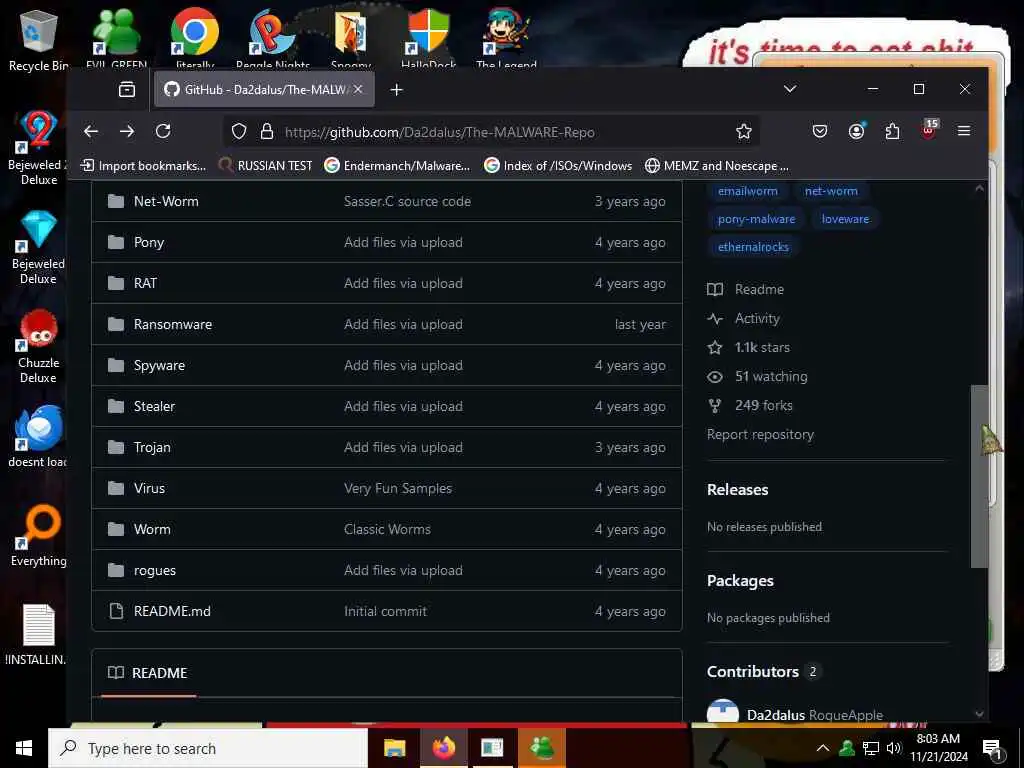Screen dimensions: 1024x768
Task: Click the pony-malware topic tag
Action: pyautogui.click(x=756, y=219)
